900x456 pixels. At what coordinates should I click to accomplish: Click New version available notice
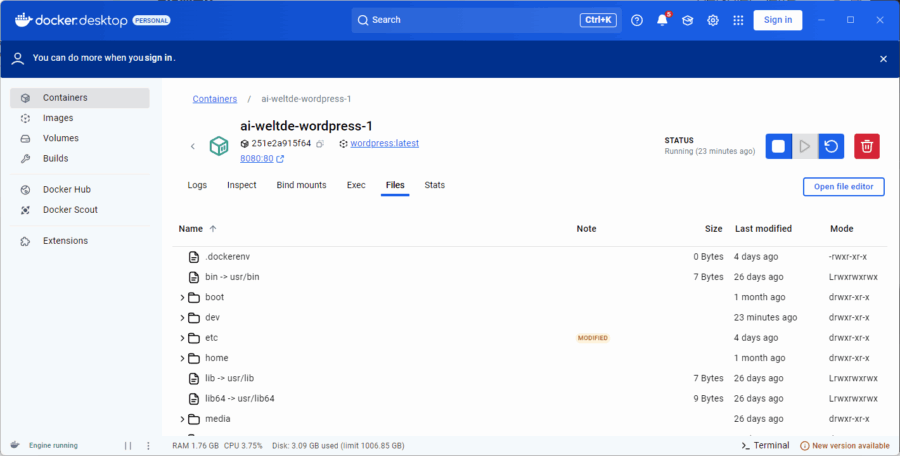pyautogui.click(x=845, y=446)
